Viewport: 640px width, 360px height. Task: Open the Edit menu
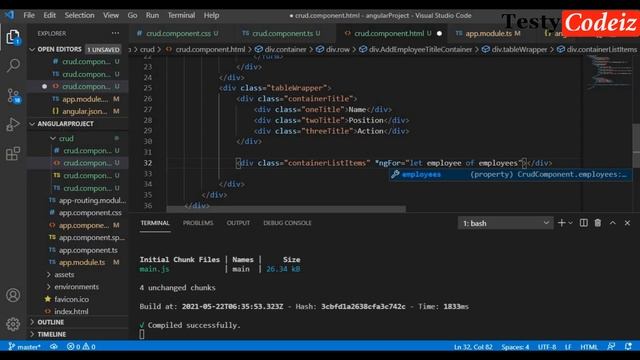(x=49, y=15)
